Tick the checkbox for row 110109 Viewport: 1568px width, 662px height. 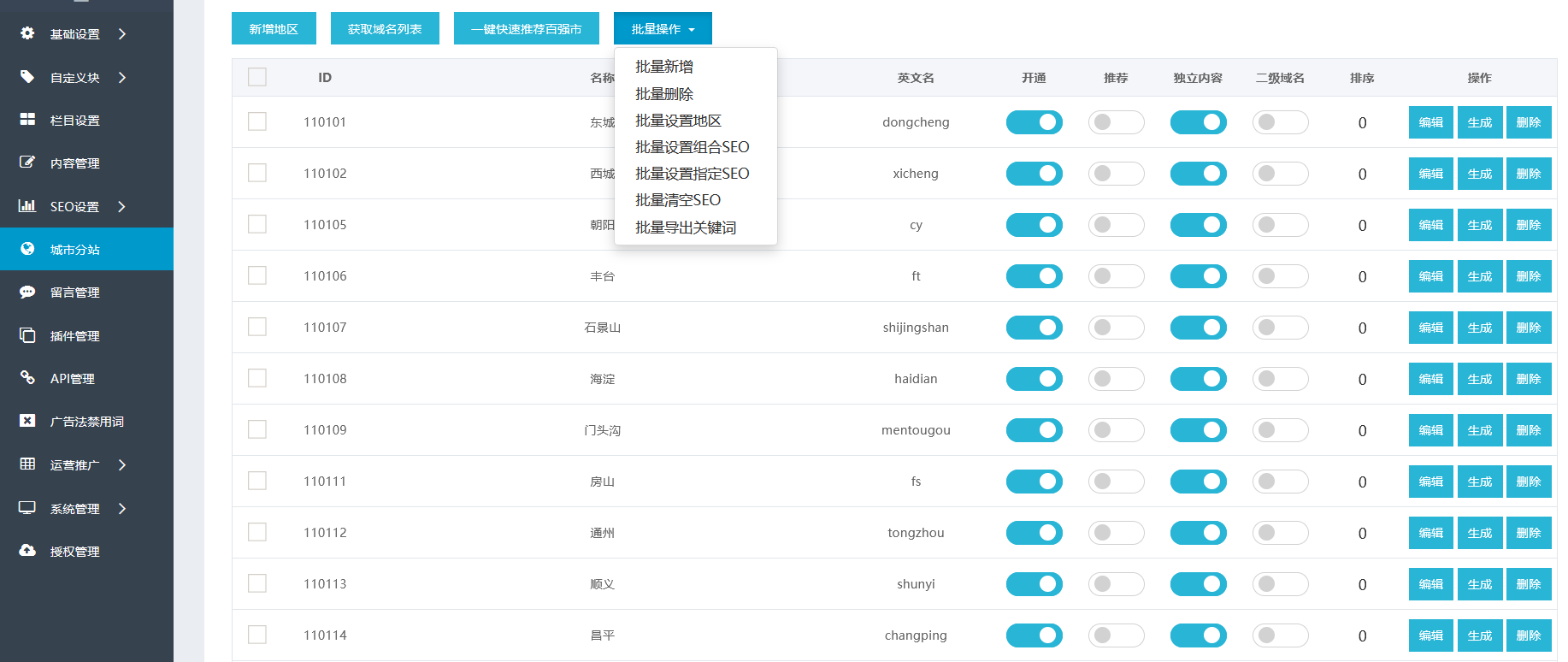point(257,429)
